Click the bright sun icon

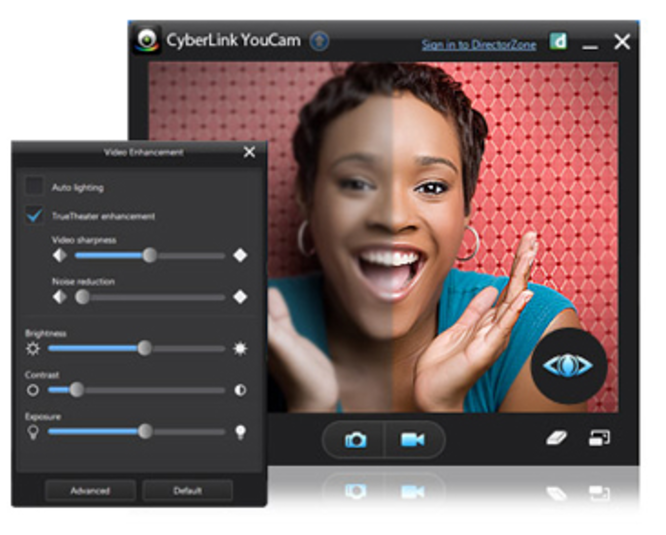pyautogui.click(x=240, y=349)
